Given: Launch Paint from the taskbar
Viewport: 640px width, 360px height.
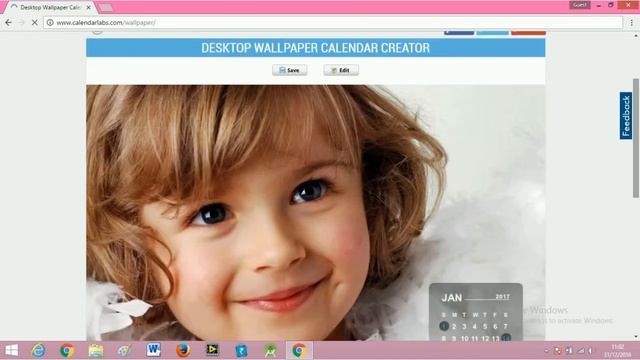Looking at the screenshot, I should click(x=124, y=350).
